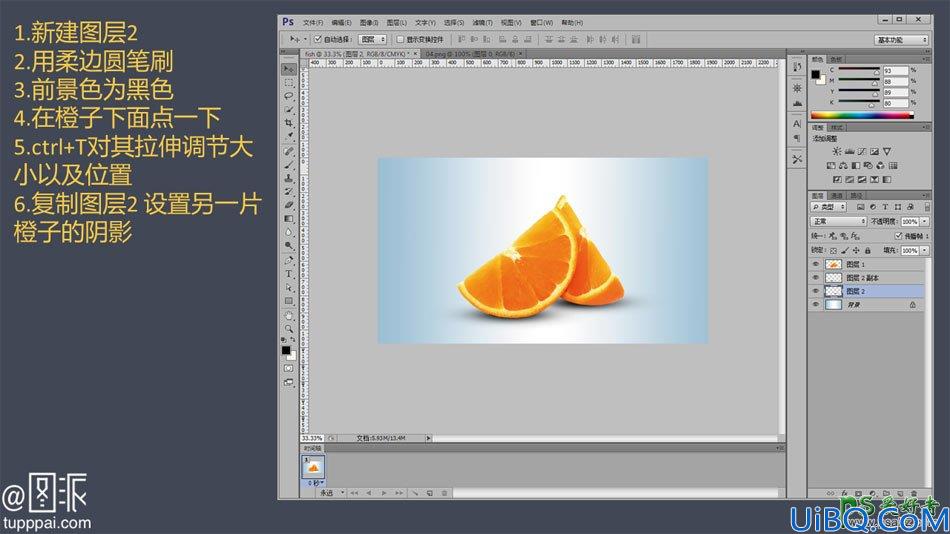Select the Eraser tool
This screenshot has width=950, height=534.
tap(289, 205)
